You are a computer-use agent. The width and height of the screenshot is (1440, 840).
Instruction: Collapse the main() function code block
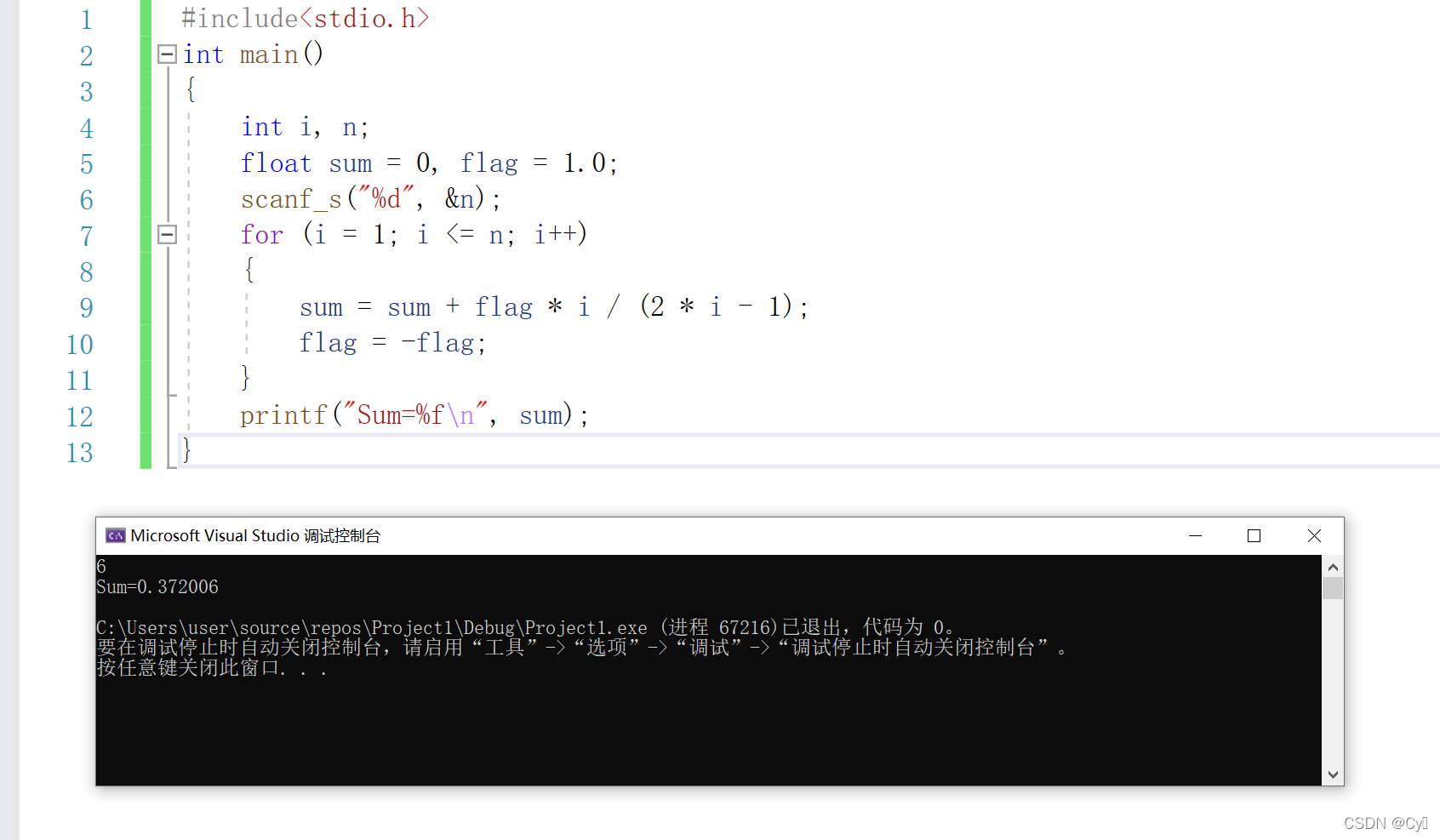click(168, 54)
